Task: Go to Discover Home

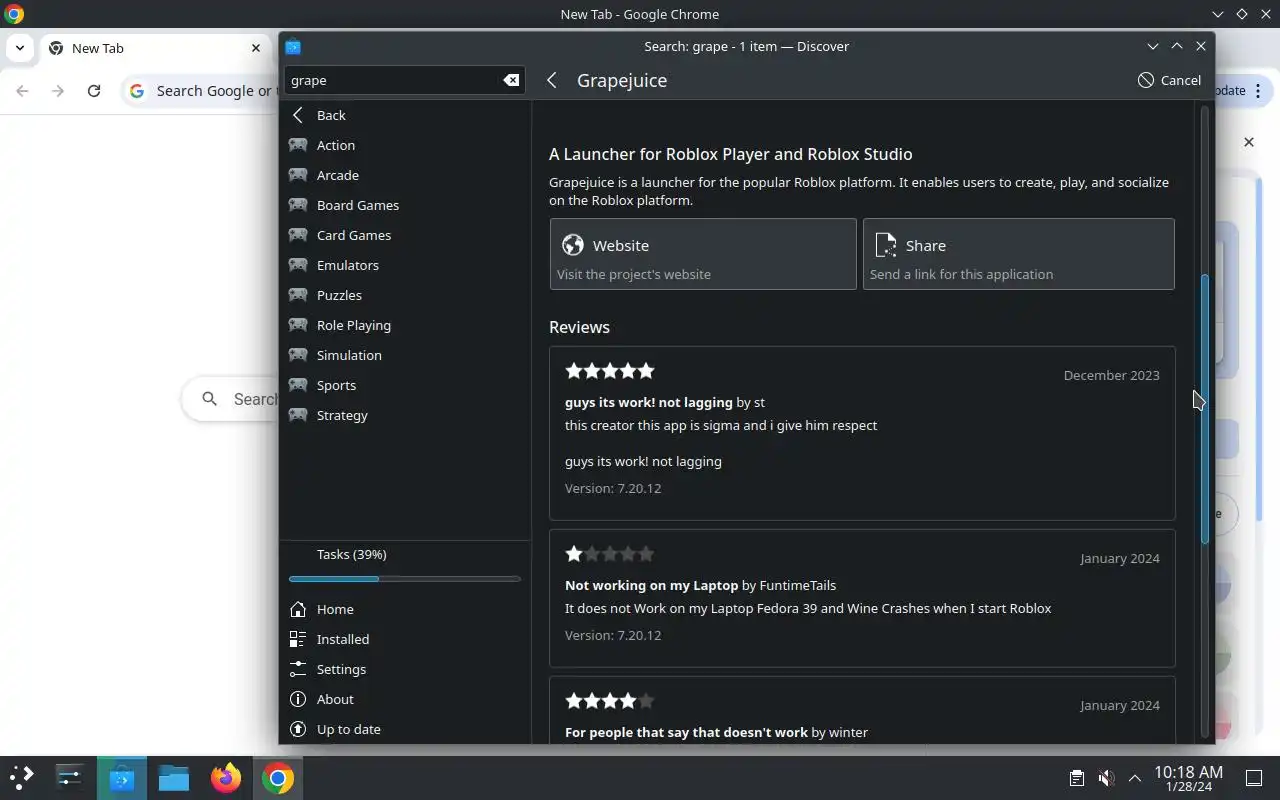Action: [405, 609]
